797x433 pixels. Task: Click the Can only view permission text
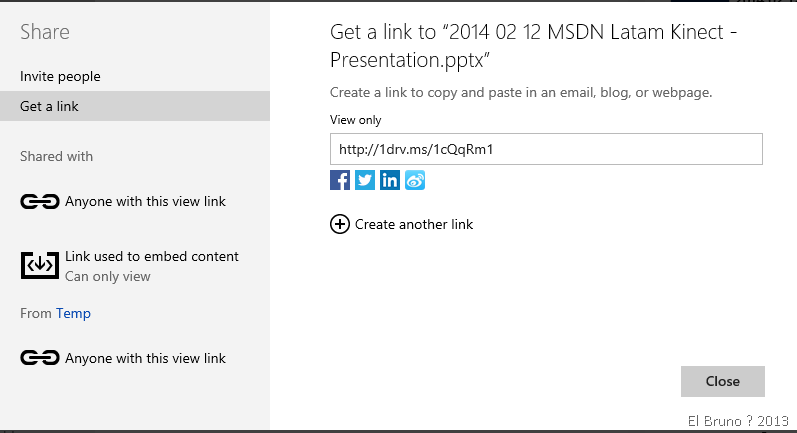click(x=108, y=276)
